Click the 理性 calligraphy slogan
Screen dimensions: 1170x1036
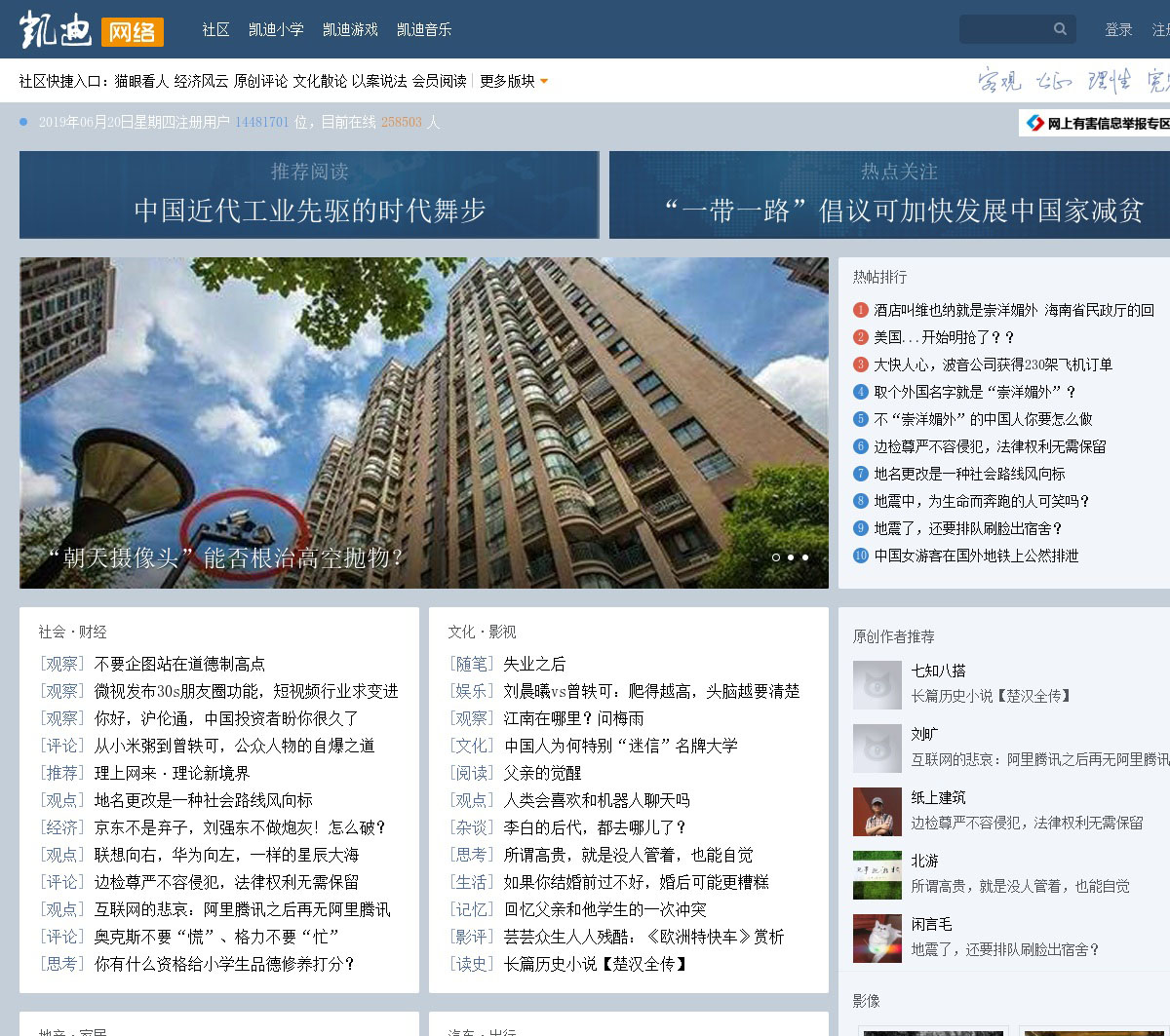point(1110,80)
